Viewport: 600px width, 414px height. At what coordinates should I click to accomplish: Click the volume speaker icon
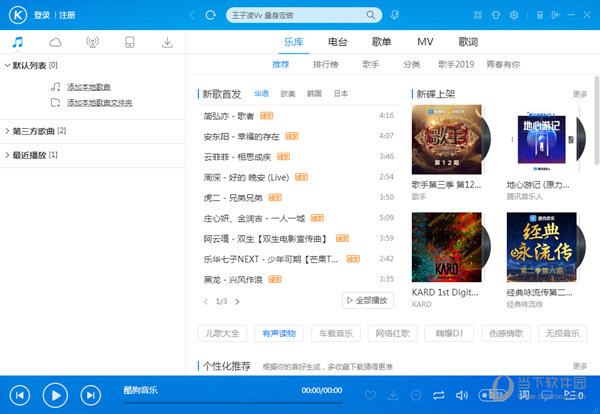coord(462,396)
